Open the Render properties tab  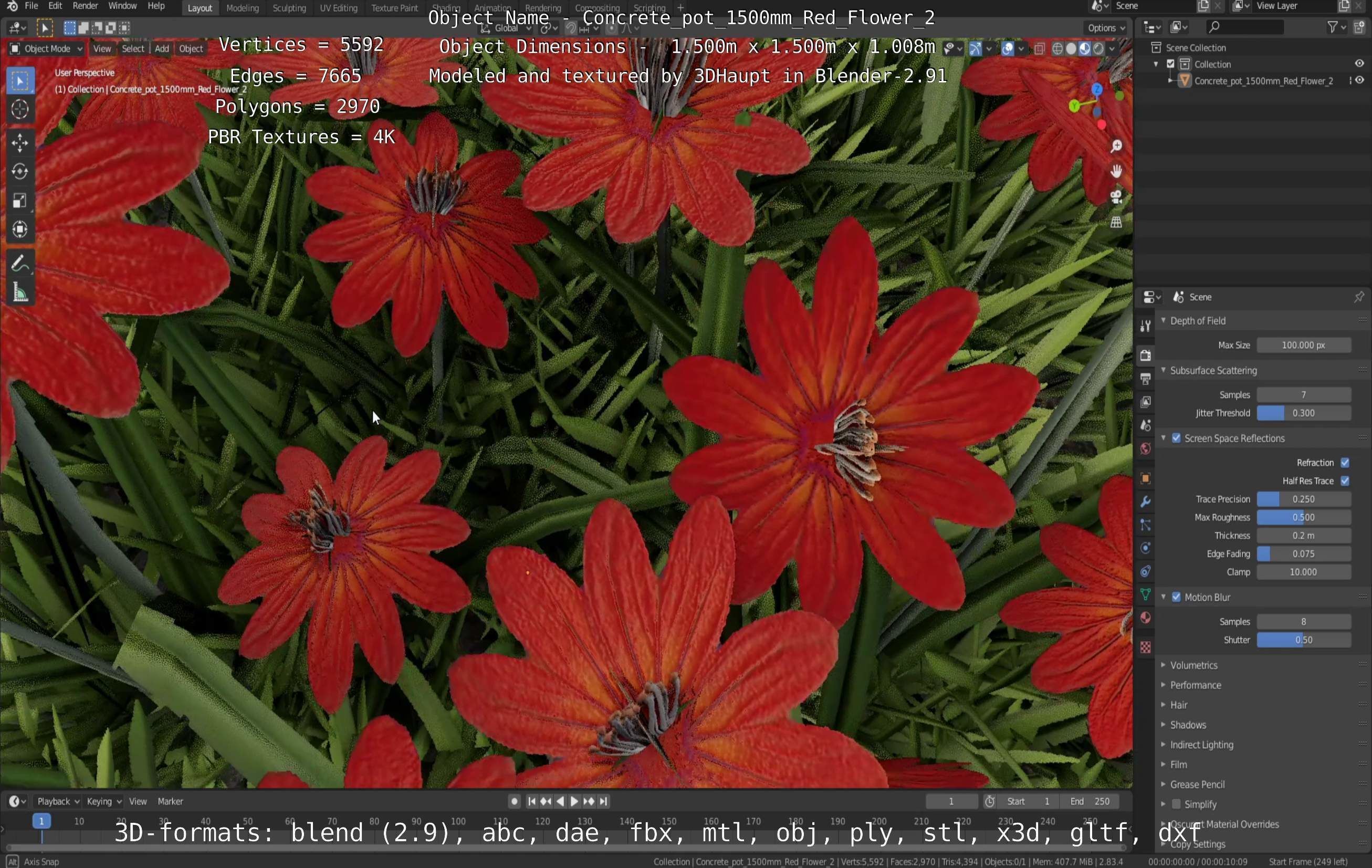click(1145, 355)
